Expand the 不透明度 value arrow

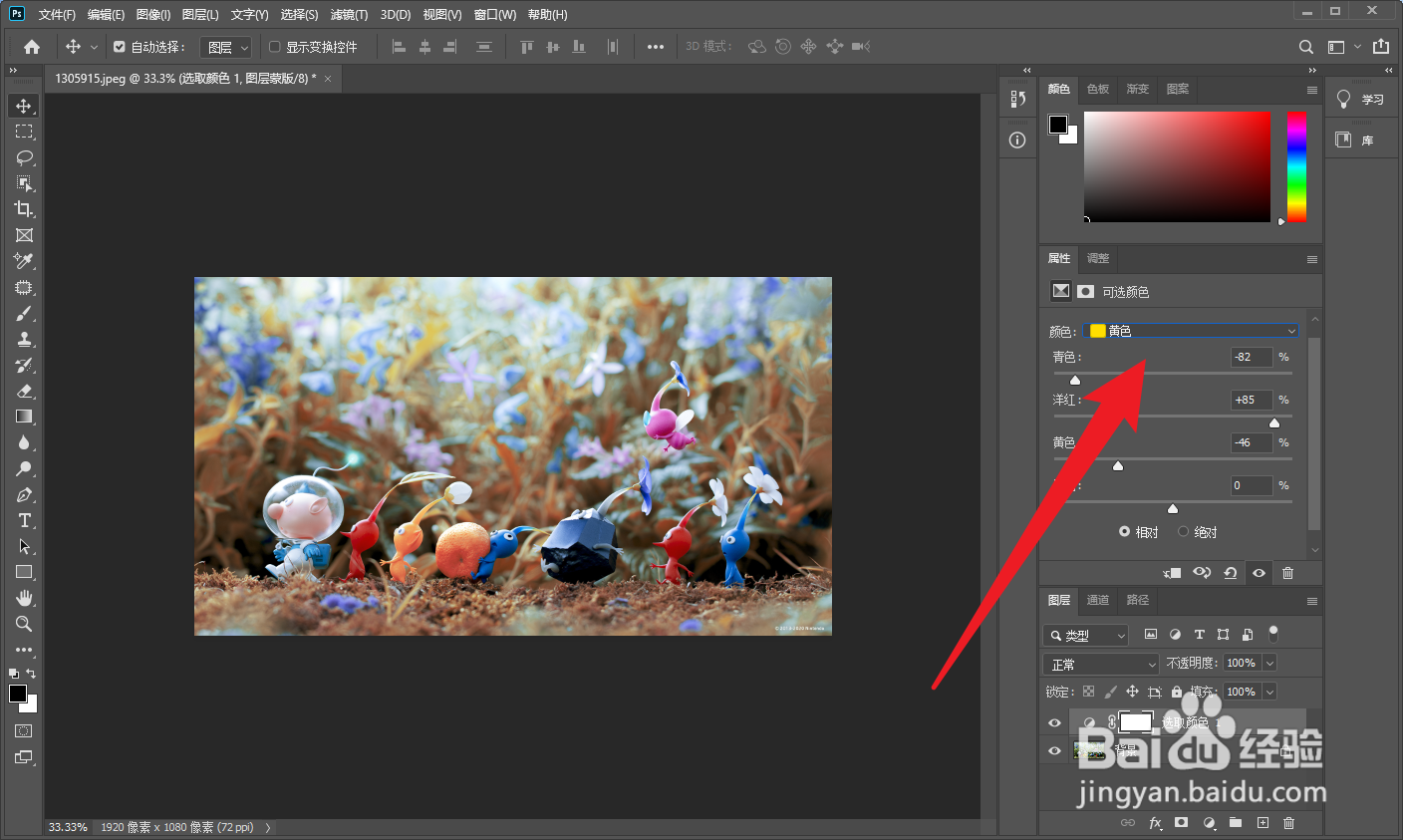pos(1269,663)
